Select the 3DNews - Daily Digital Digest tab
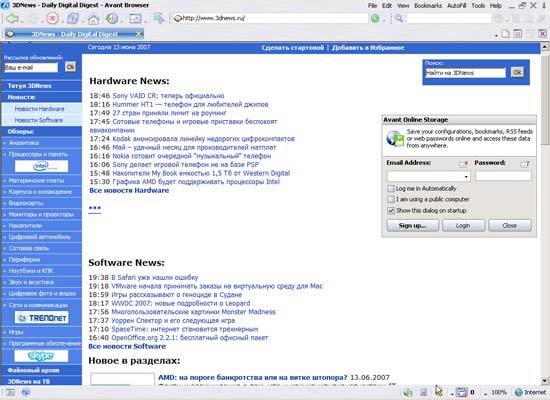The height and width of the screenshot is (400, 550). [x=74, y=34]
